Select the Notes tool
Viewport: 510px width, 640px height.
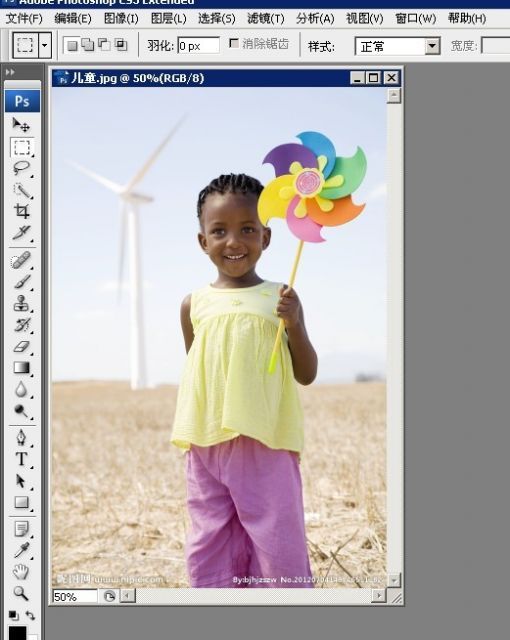click(21, 529)
